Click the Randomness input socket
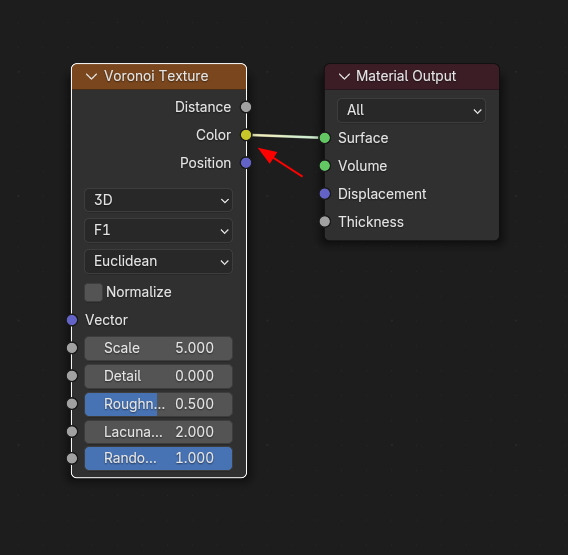Viewport: 568px width, 555px height. click(x=72, y=458)
